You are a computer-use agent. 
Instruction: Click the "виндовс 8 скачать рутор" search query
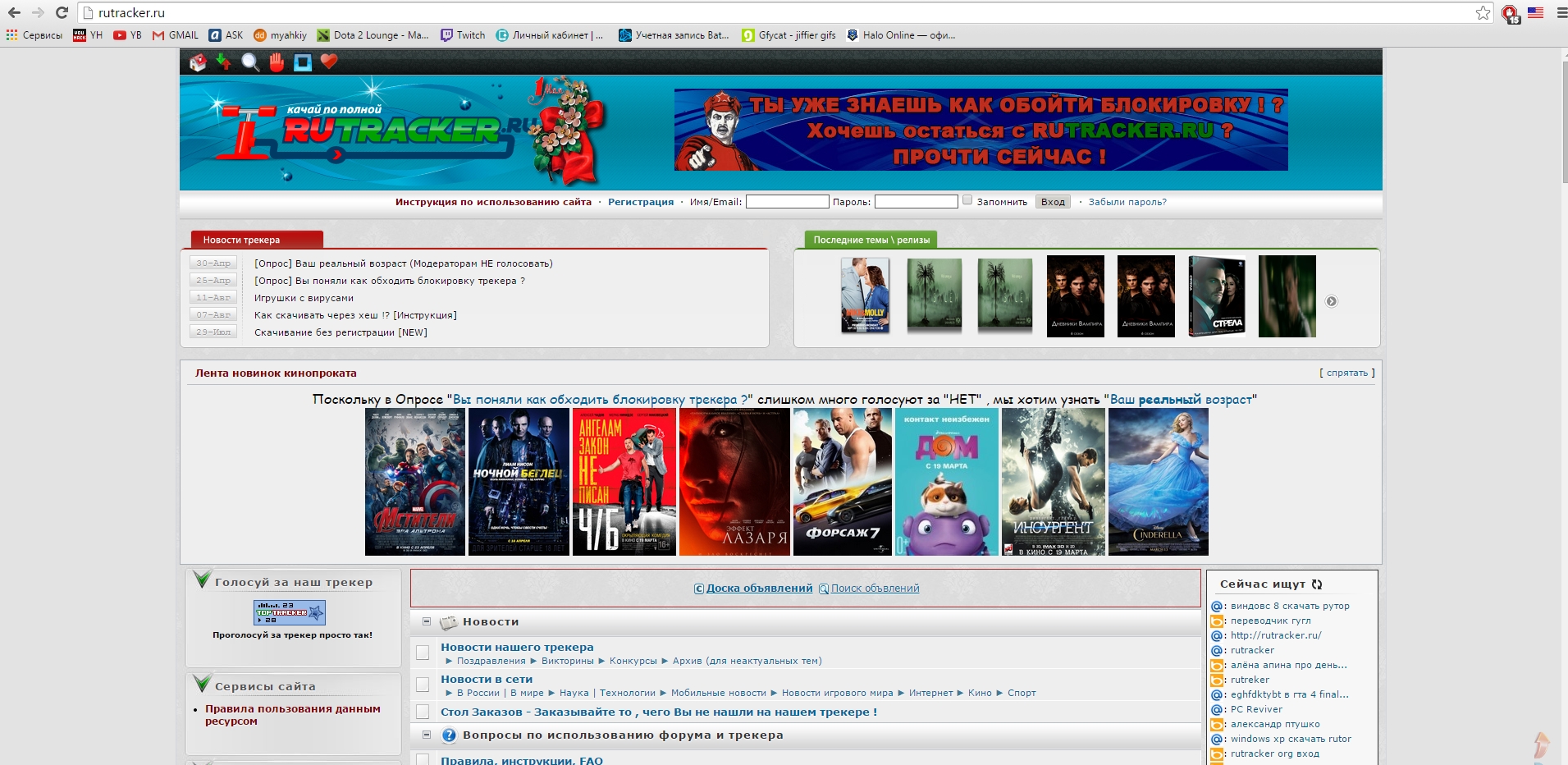(x=1290, y=606)
